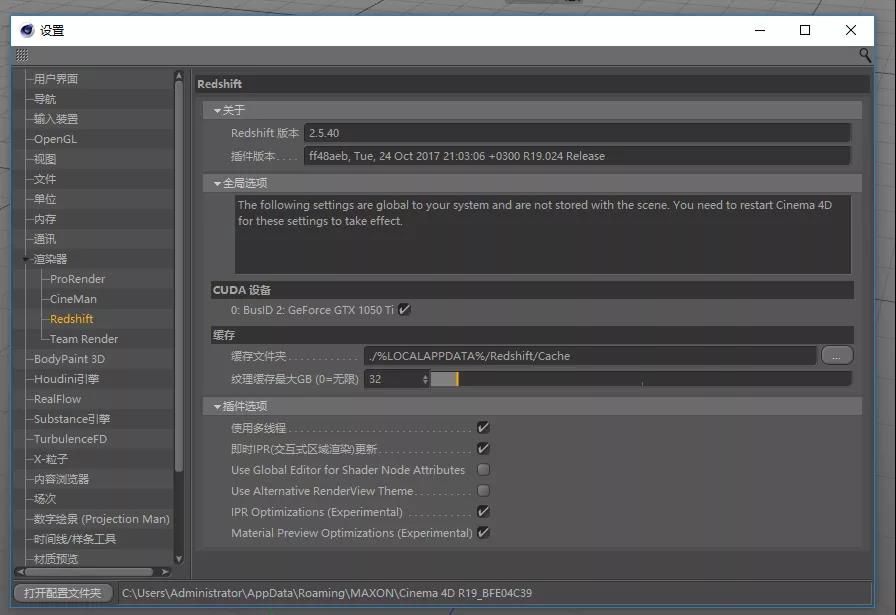Select 数字绘景 (Projection Man) category

point(102,519)
